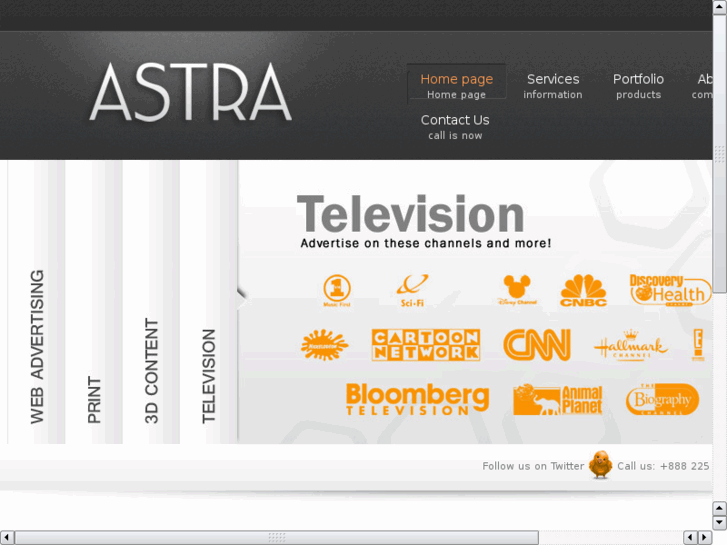Select the Television vertical tab
This screenshot has width=727, height=545.
(209, 301)
